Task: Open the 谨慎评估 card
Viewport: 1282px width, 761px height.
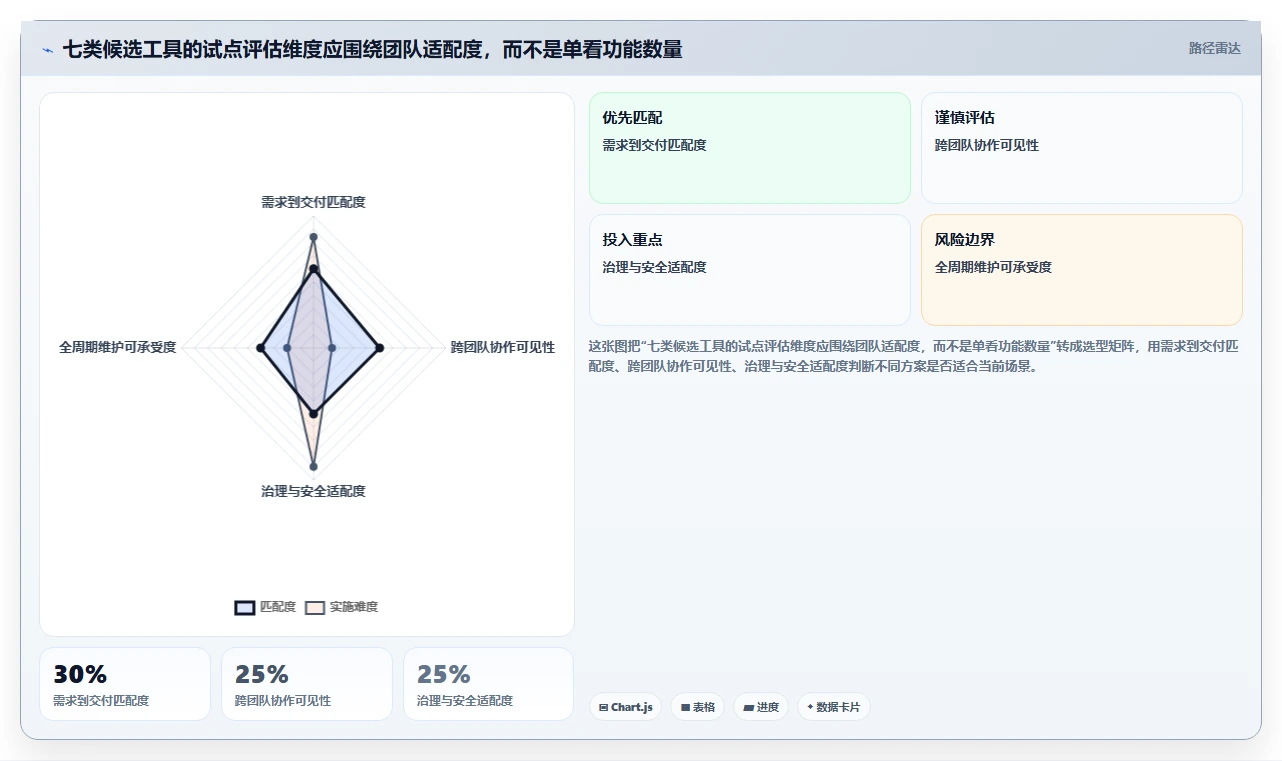Action: click(x=1082, y=148)
